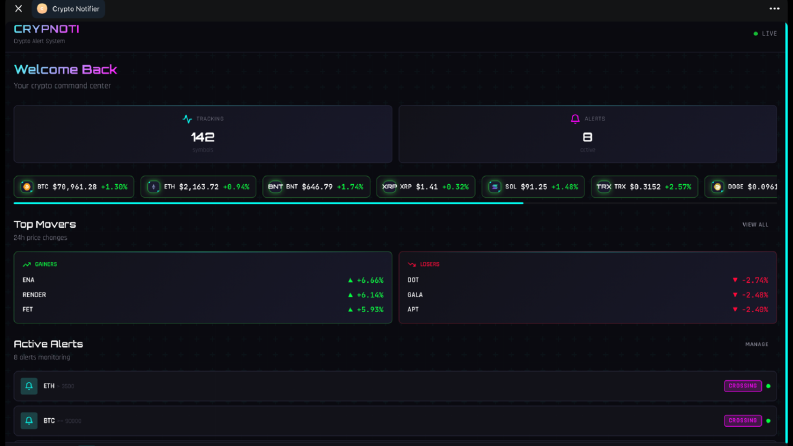The height and width of the screenshot is (446, 793).
Task: Click the BNT coin icon in ticker
Action: 275,187
